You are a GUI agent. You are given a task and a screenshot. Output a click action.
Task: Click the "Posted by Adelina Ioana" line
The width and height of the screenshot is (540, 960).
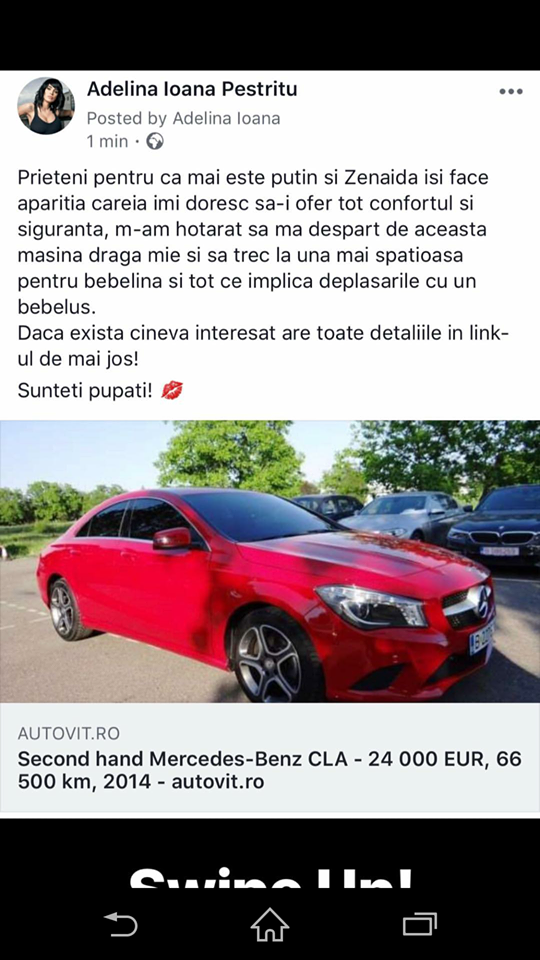tap(184, 118)
